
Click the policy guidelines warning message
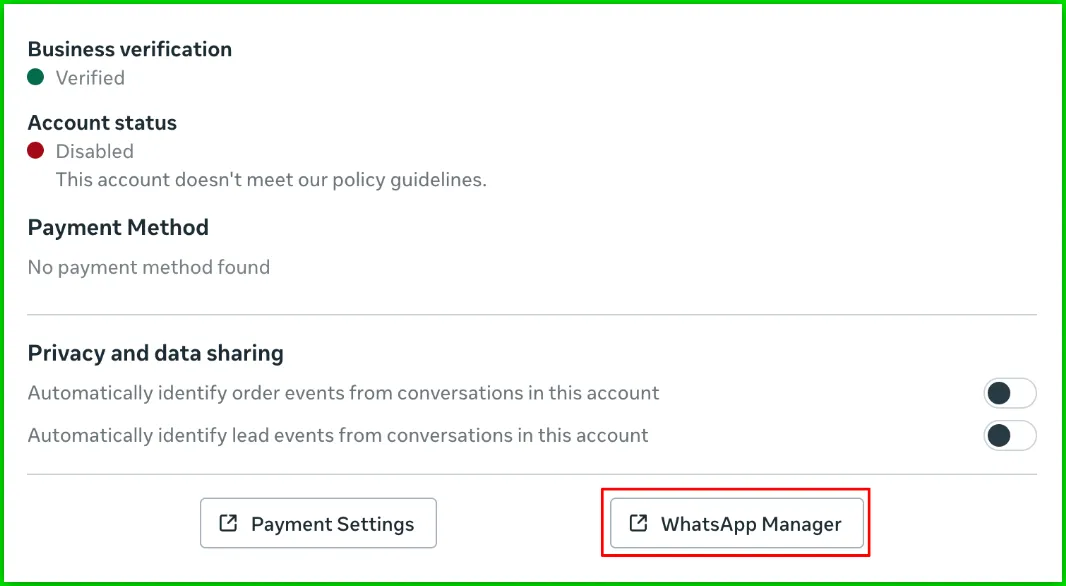271,180
